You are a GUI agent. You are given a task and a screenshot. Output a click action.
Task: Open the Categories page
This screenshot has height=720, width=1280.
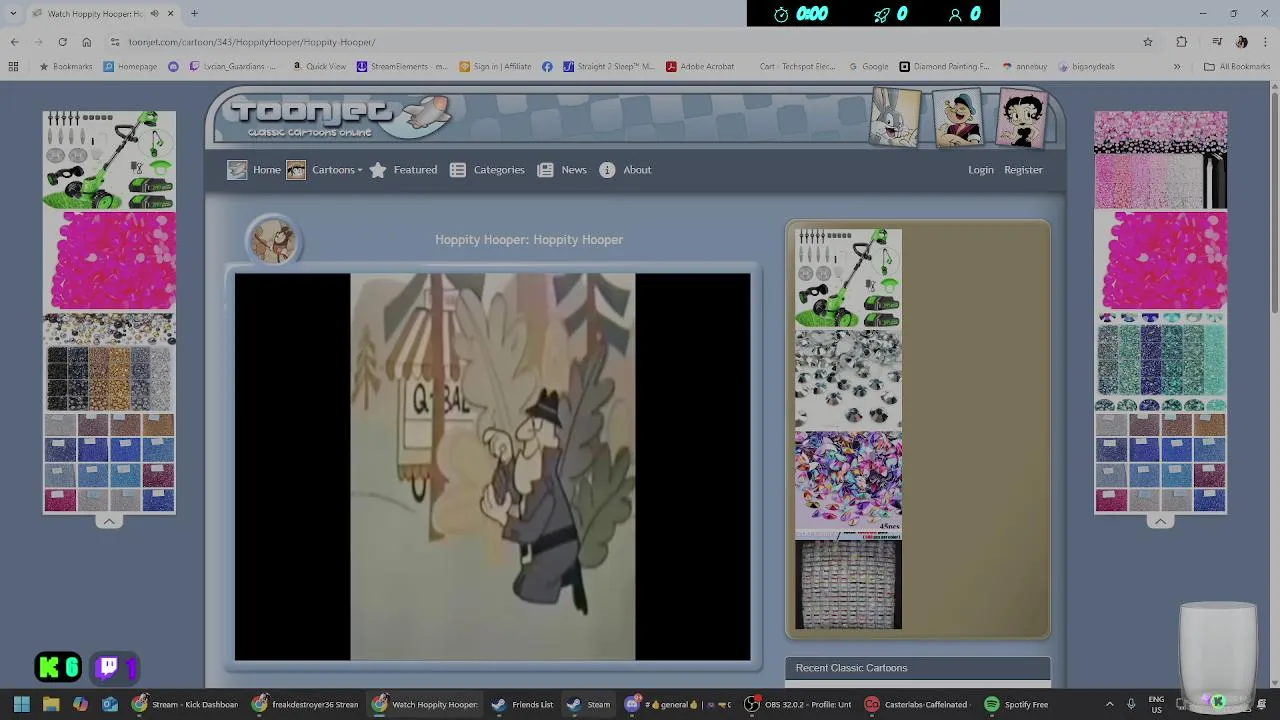(x=499, y=170)
